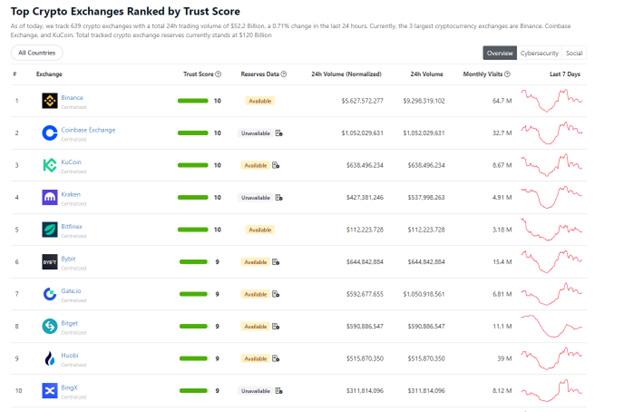Click Bybit monthly visits 15.4 M
Screen dimensions: 624x412
502,262
